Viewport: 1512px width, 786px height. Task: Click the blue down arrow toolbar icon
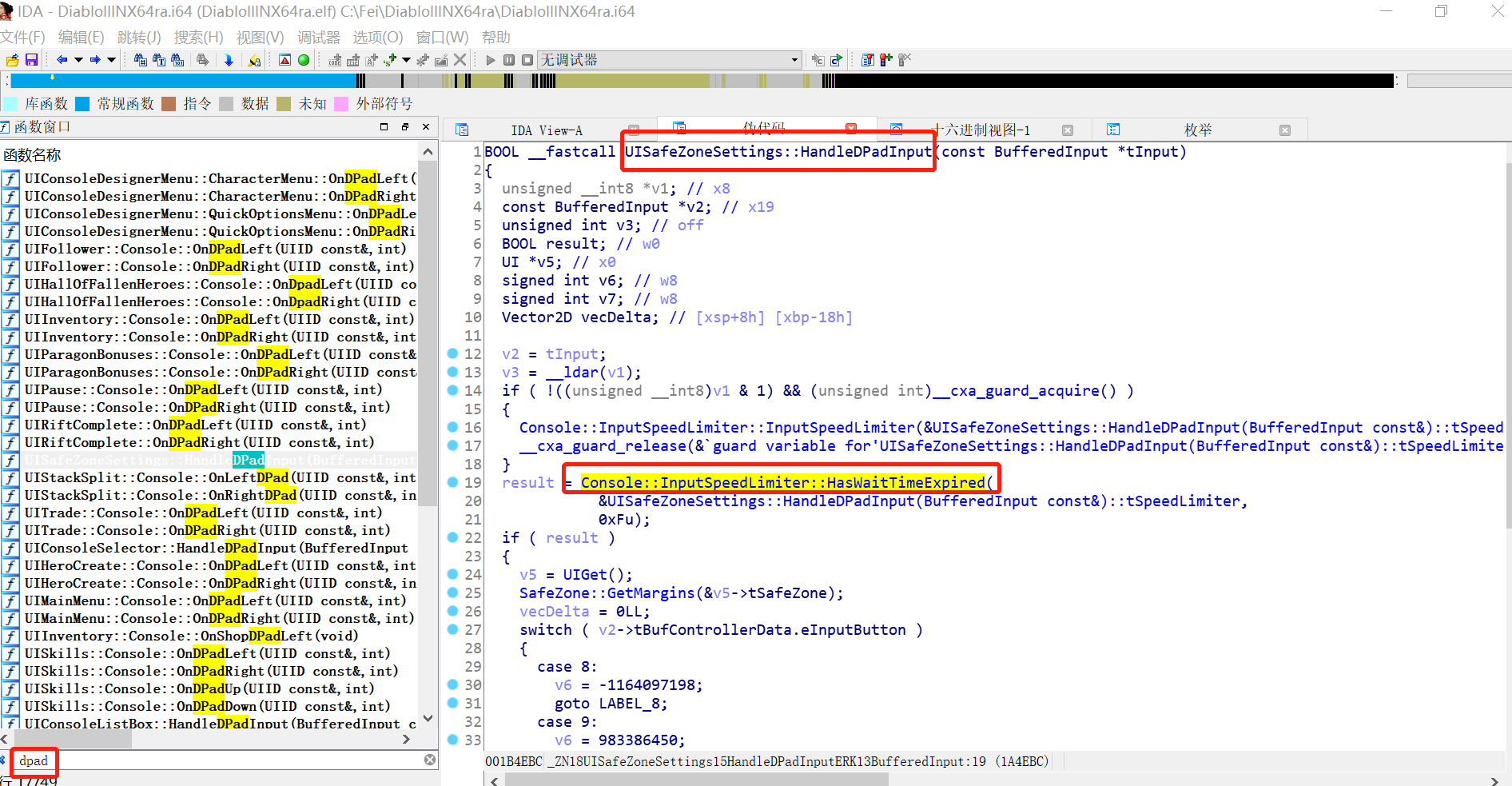229,60
